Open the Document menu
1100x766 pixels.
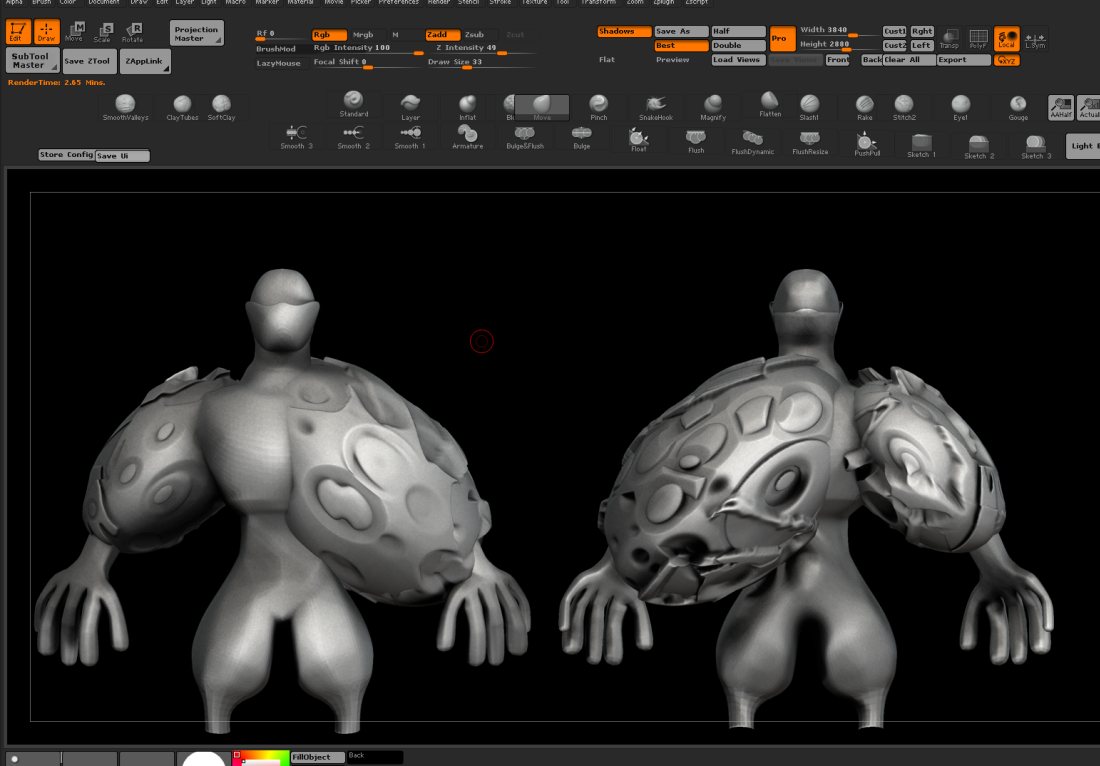click(x=104, y=3)
